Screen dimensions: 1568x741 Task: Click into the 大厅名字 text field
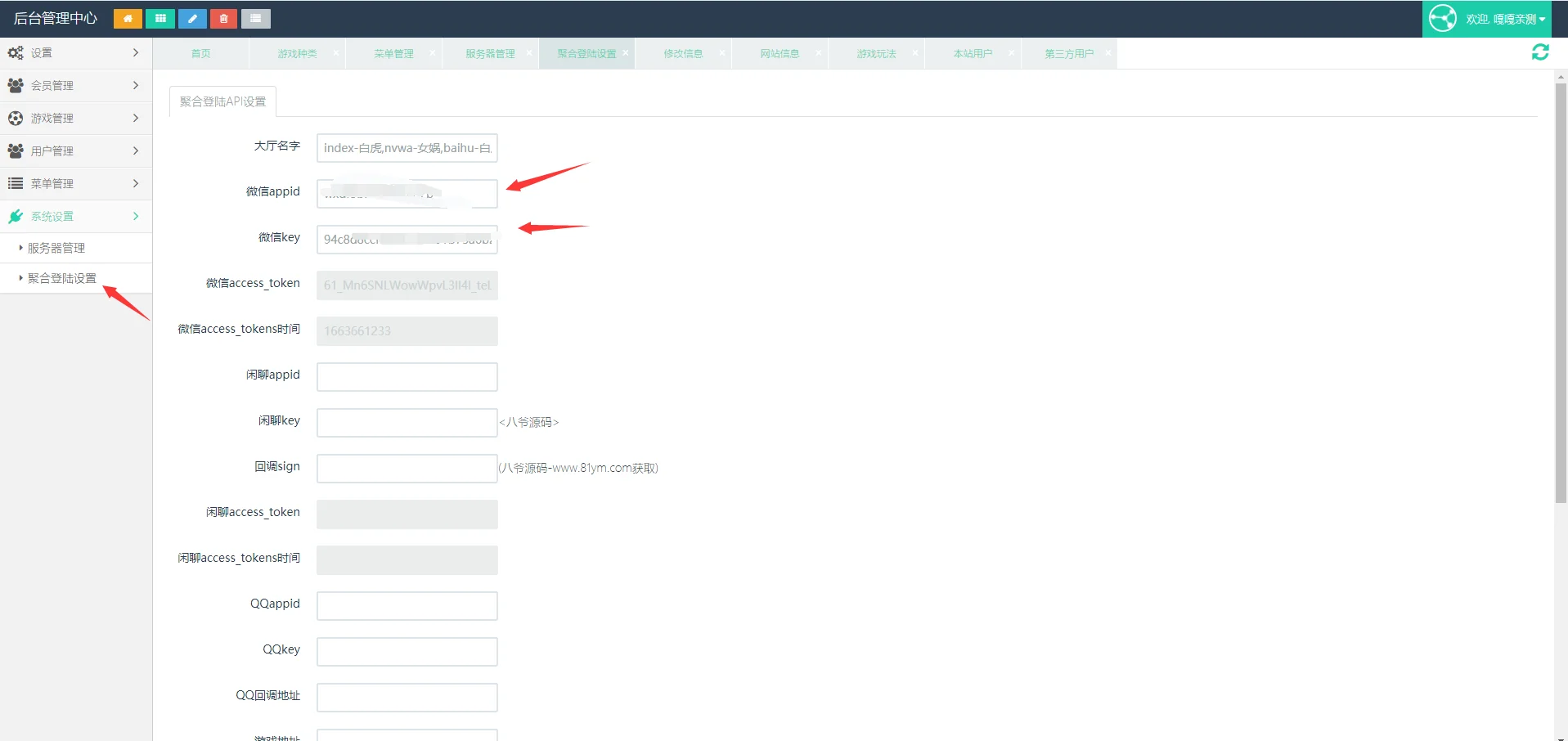407,148
